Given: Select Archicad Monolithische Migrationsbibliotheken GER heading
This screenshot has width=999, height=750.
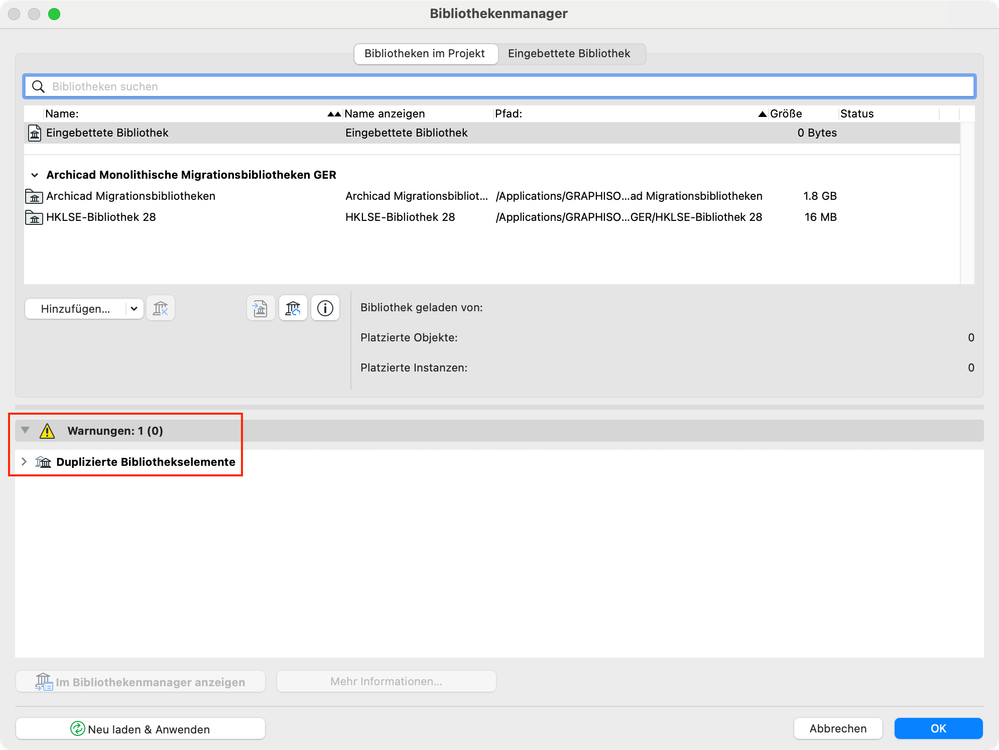Looking at the screenshot, I should [x=191, y=175].
